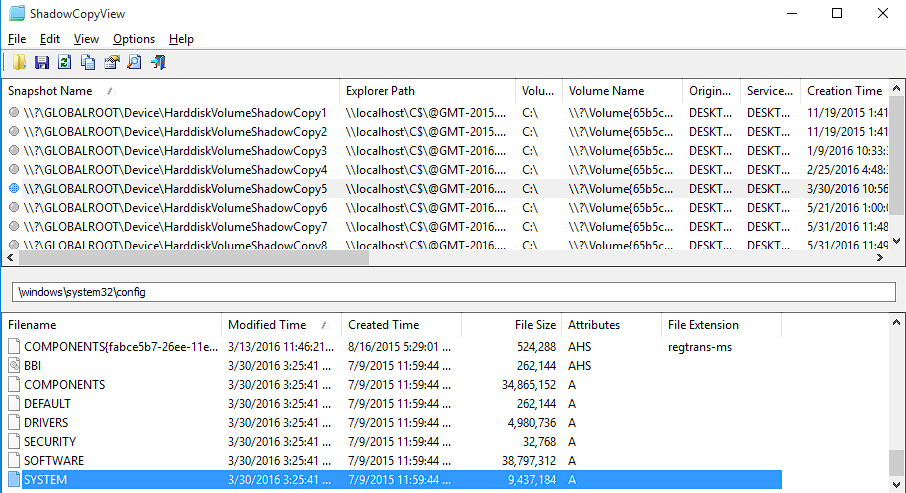Select the SOFTWARE registry hive file

pyautogui.click(x=54, y=461)
